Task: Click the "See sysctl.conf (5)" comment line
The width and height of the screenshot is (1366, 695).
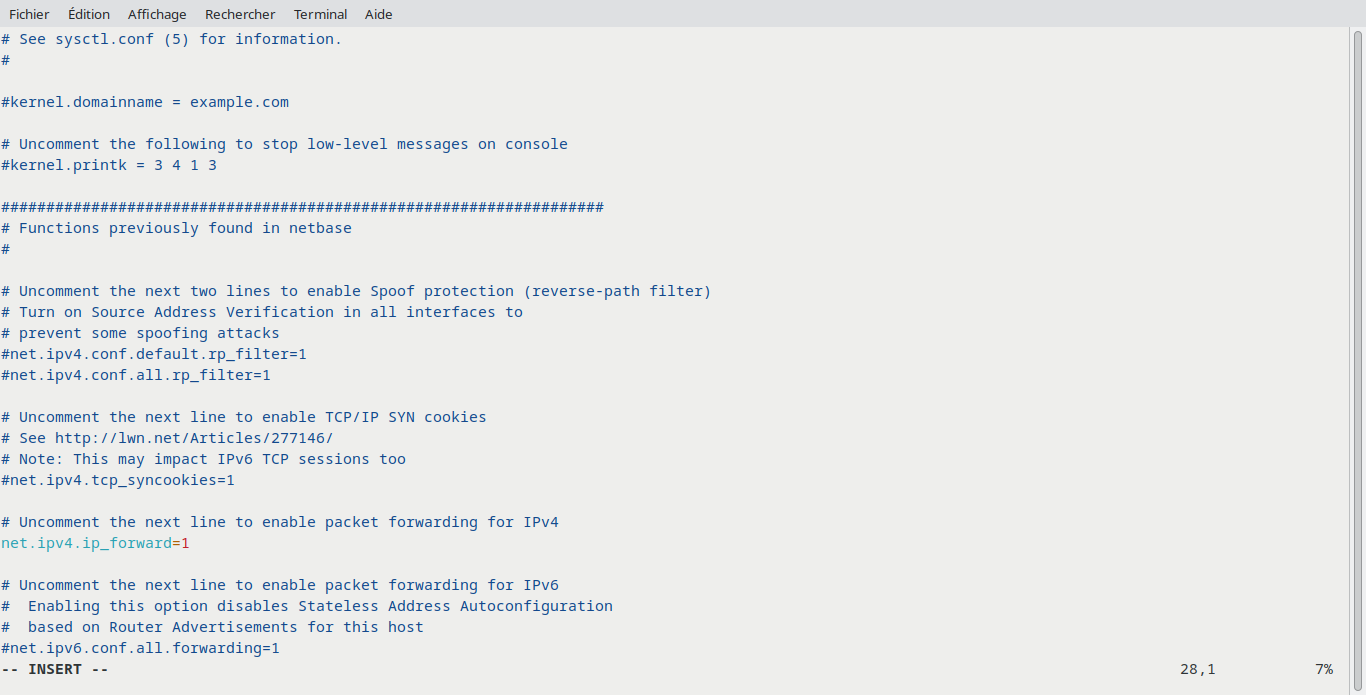Action: click(x=171, y=39)
